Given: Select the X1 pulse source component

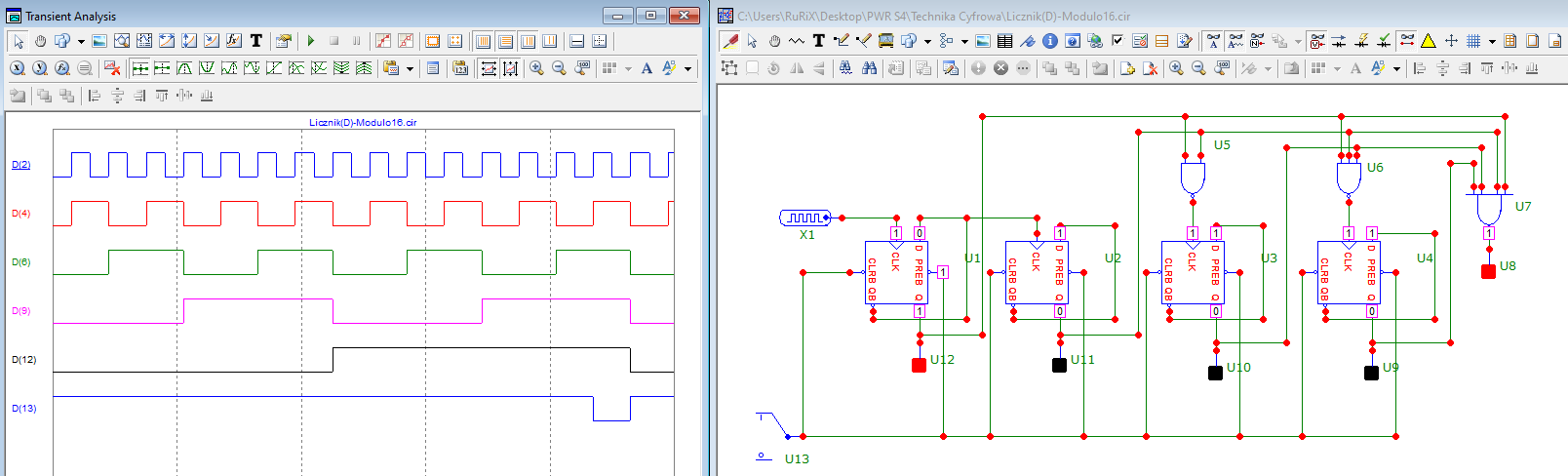Looking at the screenshot, I should pyautogui.click(x=805, y=218).
